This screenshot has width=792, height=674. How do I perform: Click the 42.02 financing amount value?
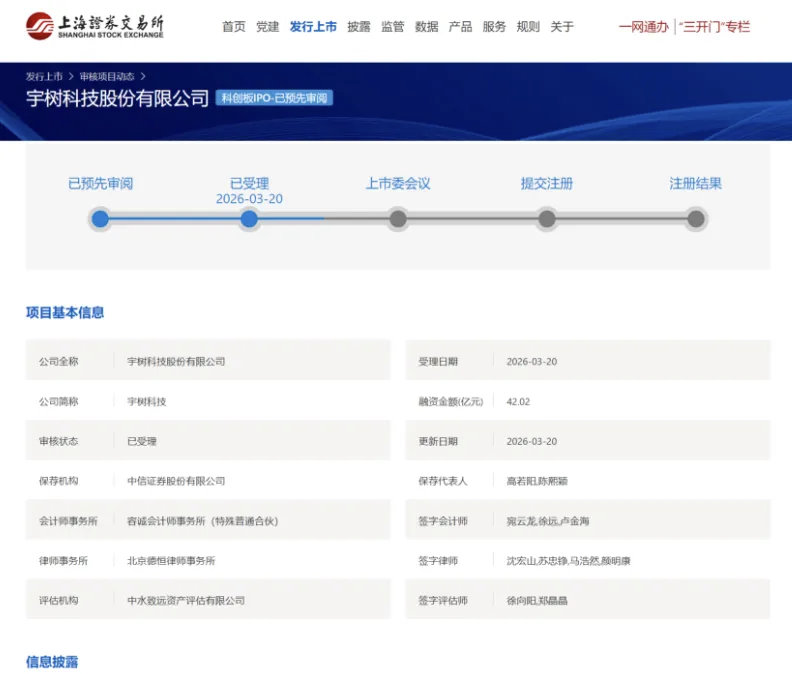pos(518,402)
